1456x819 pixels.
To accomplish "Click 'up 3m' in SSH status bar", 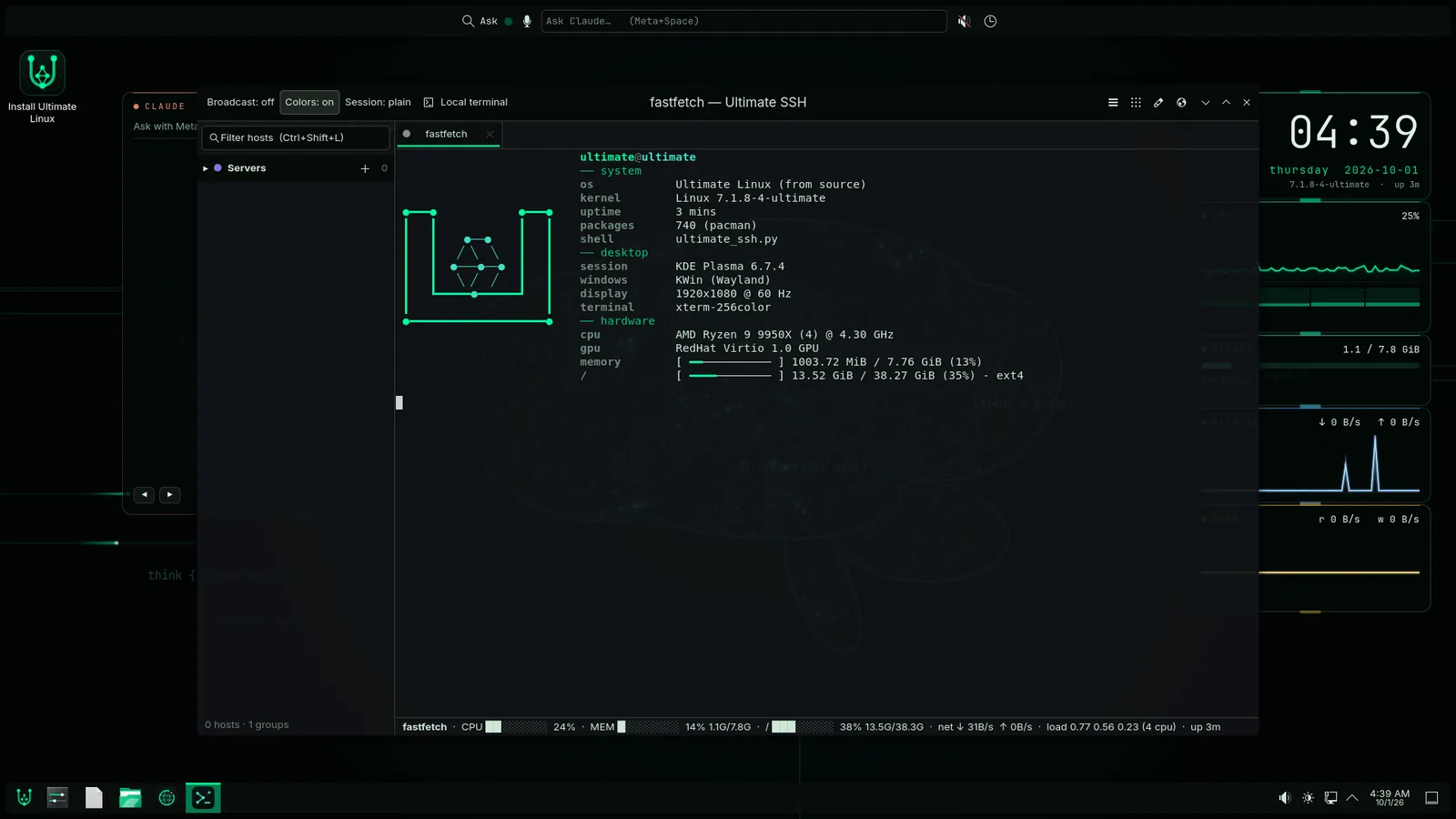I will pyautogui.click(x=1206, y=727).
